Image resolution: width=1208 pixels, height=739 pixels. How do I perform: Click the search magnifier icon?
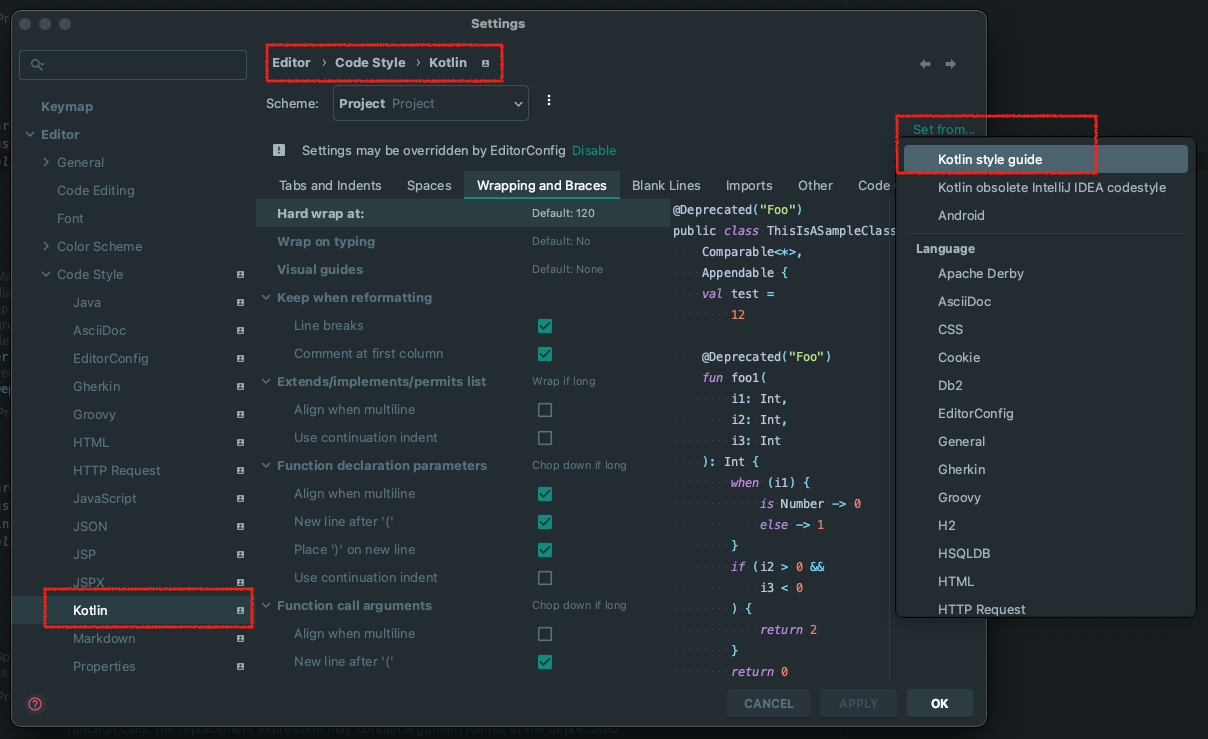click(x=37, y=64)
